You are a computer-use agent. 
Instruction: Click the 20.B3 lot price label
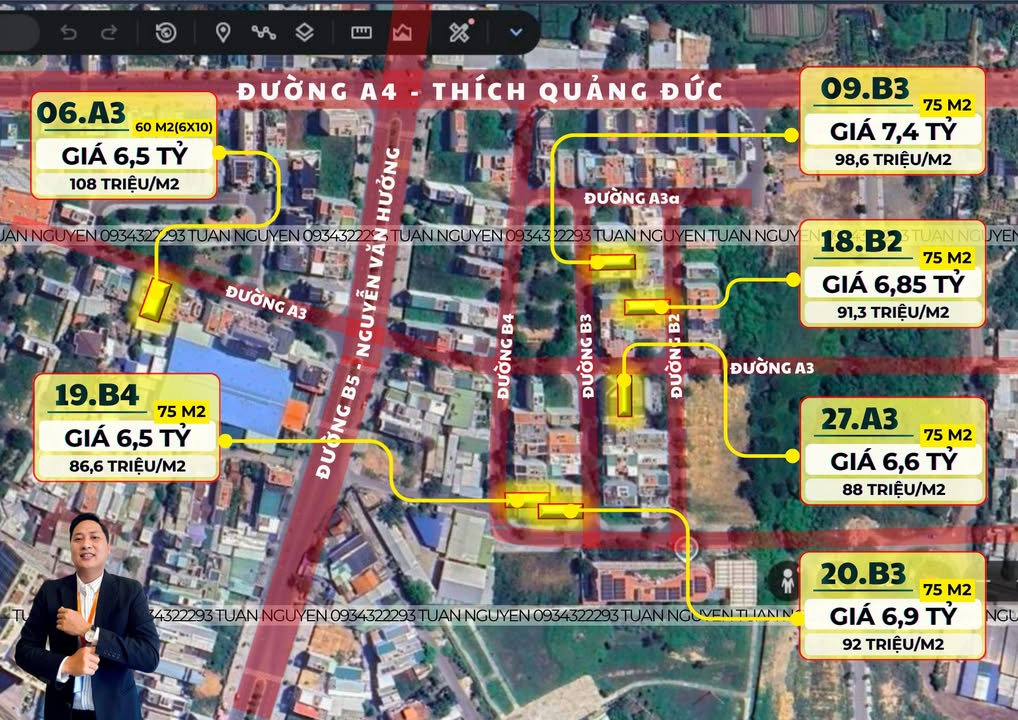[x=892, y=606]
